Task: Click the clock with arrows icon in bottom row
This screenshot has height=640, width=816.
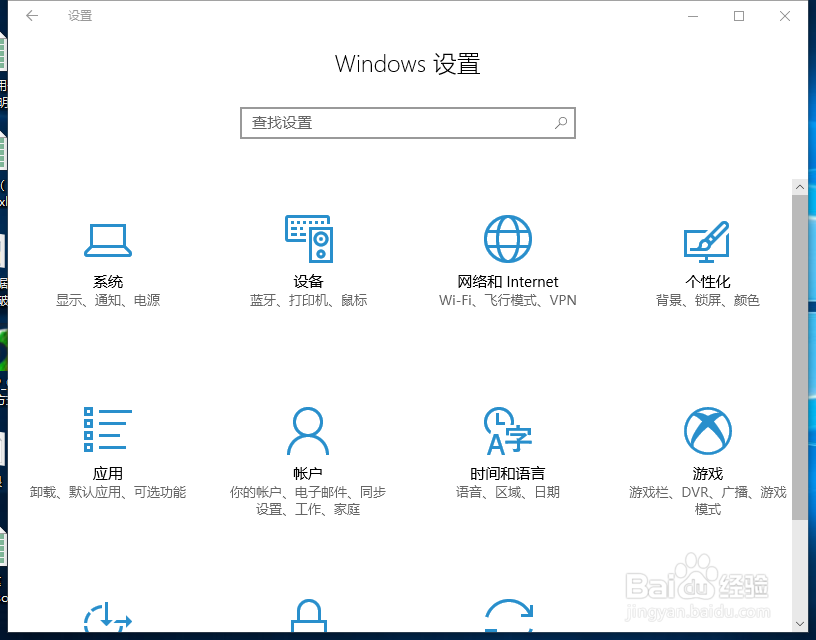Action: pos(108,617)
